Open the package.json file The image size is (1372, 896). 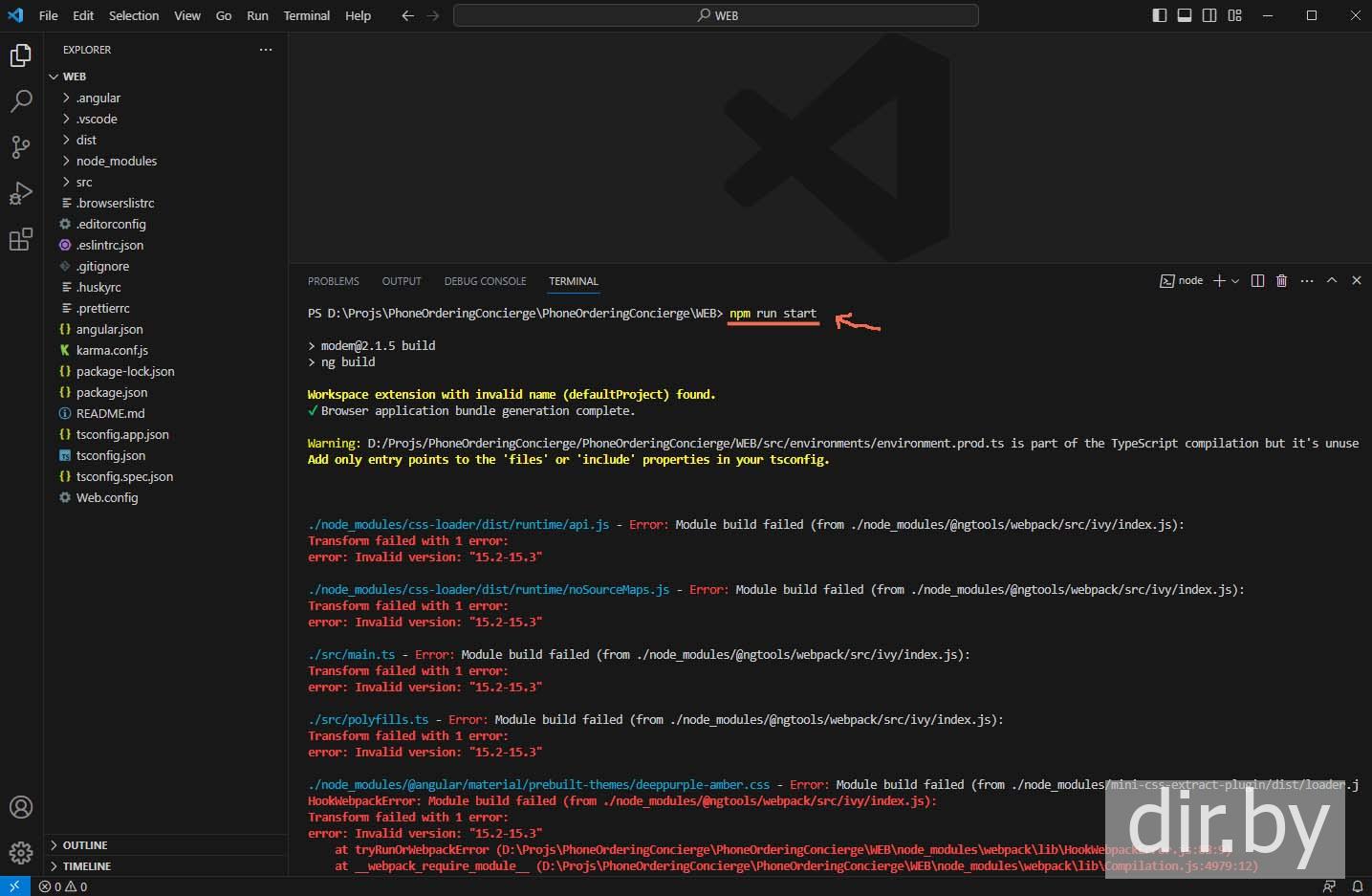[x=112, y=392]
